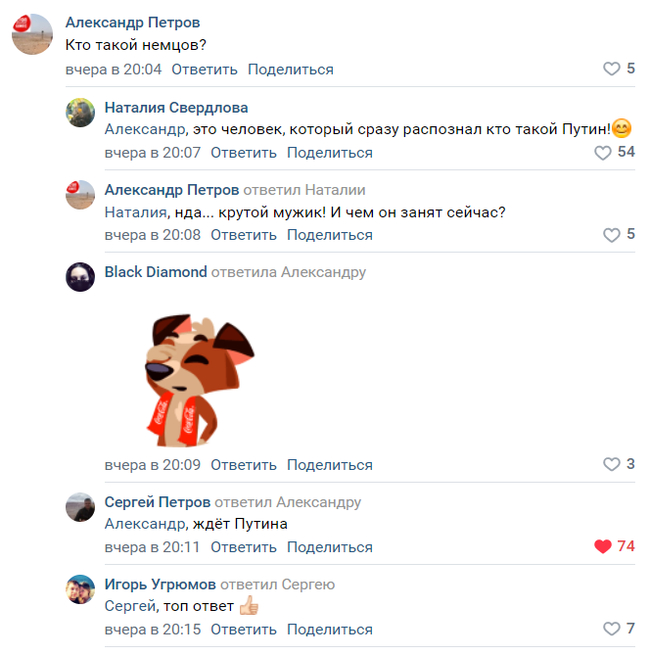This screenshot has height=655, width=650.
Task: Open Black Diamond profile name link
Action: pyautogui.click(x=155, y=272)
